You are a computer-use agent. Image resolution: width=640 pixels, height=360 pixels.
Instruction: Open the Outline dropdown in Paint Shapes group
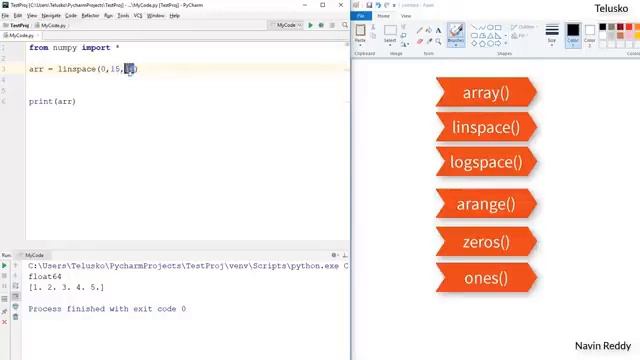(524, 27)
